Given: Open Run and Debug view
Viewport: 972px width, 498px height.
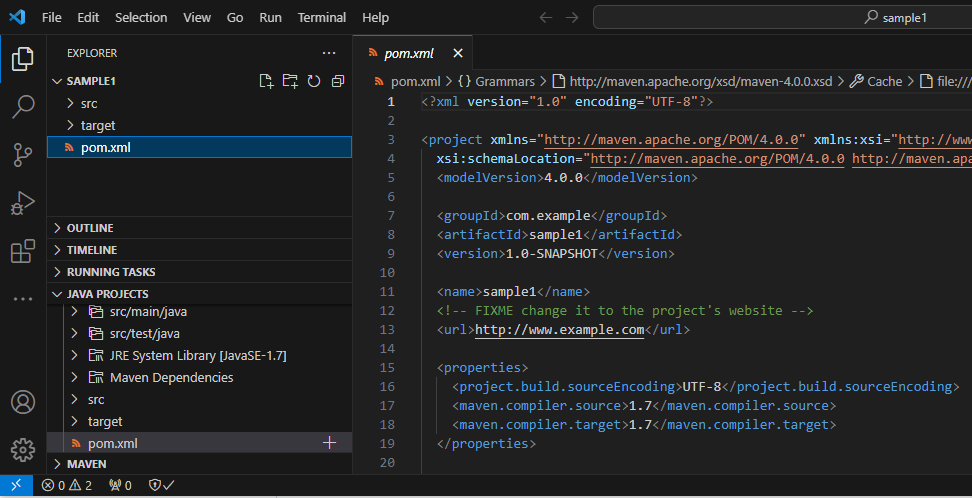Looking at the screenshot, I should (22, 203).
